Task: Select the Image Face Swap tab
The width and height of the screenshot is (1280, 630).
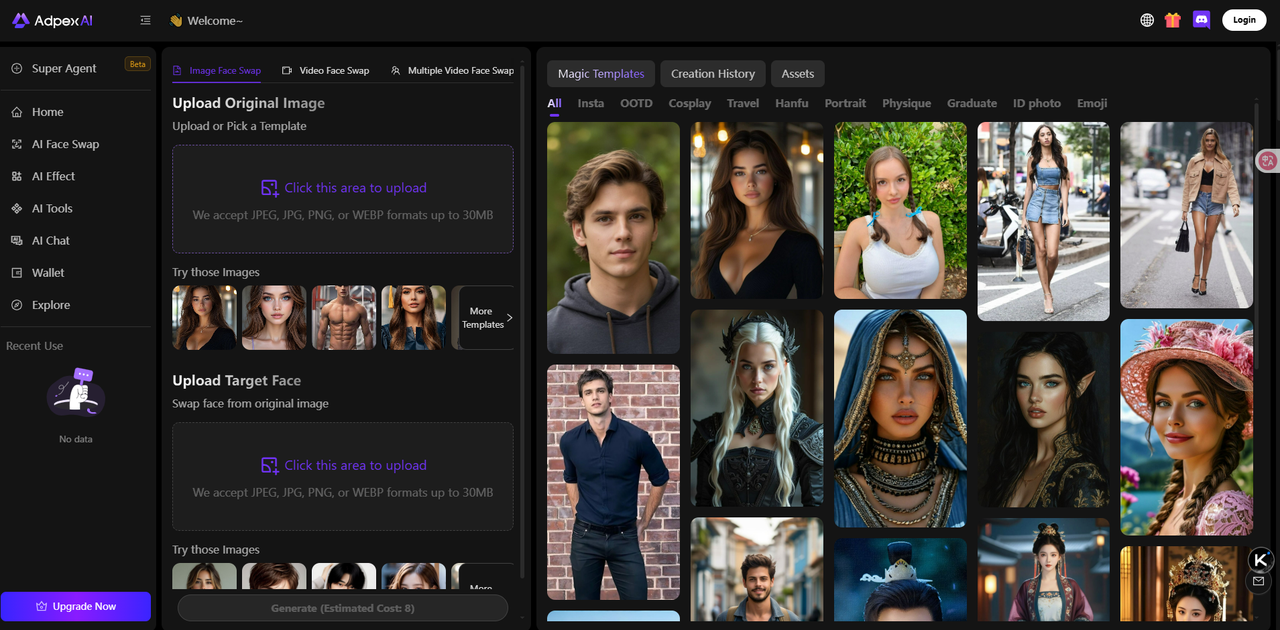Action: (217, 70)
